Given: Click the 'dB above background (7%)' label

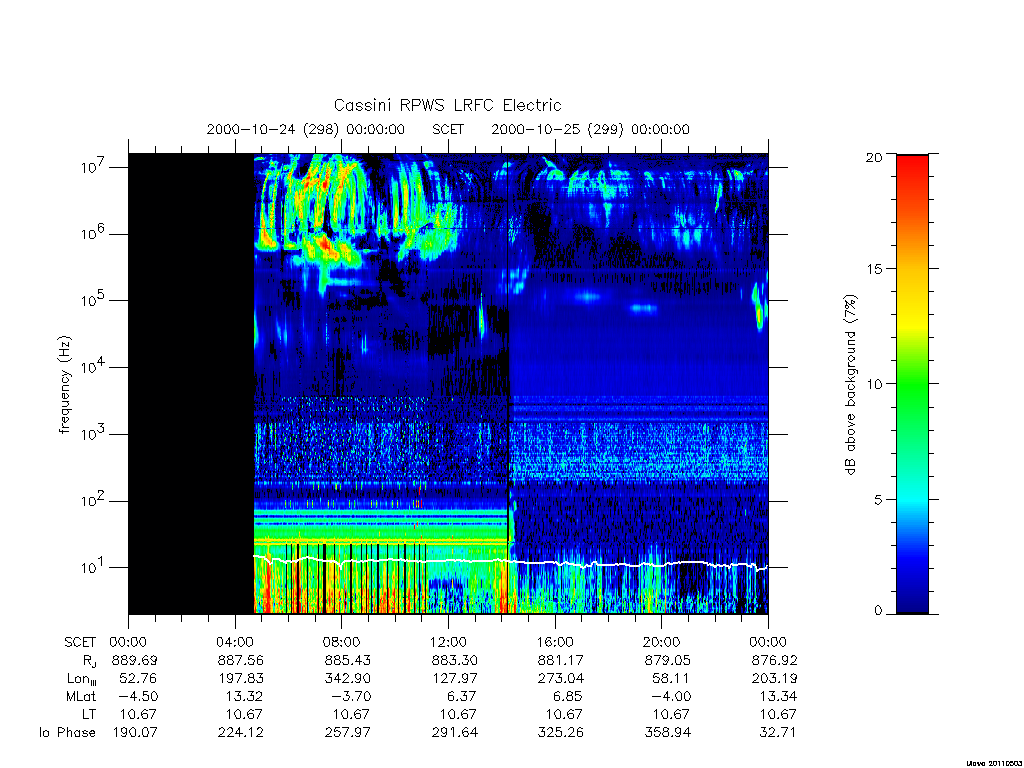Looking at the screenshot, I should click(x=850, y=385).
